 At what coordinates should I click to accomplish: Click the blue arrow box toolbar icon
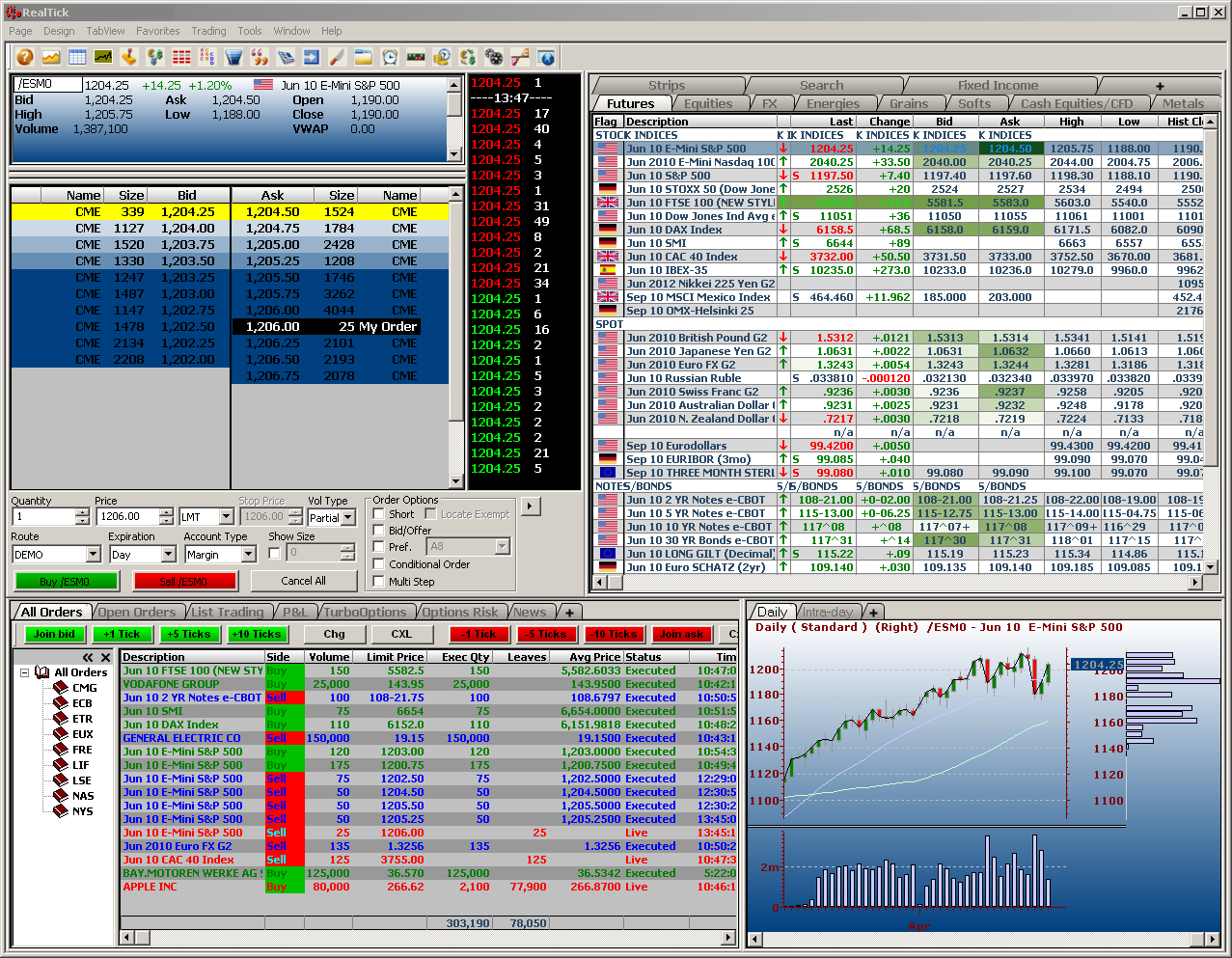(312, 58)
